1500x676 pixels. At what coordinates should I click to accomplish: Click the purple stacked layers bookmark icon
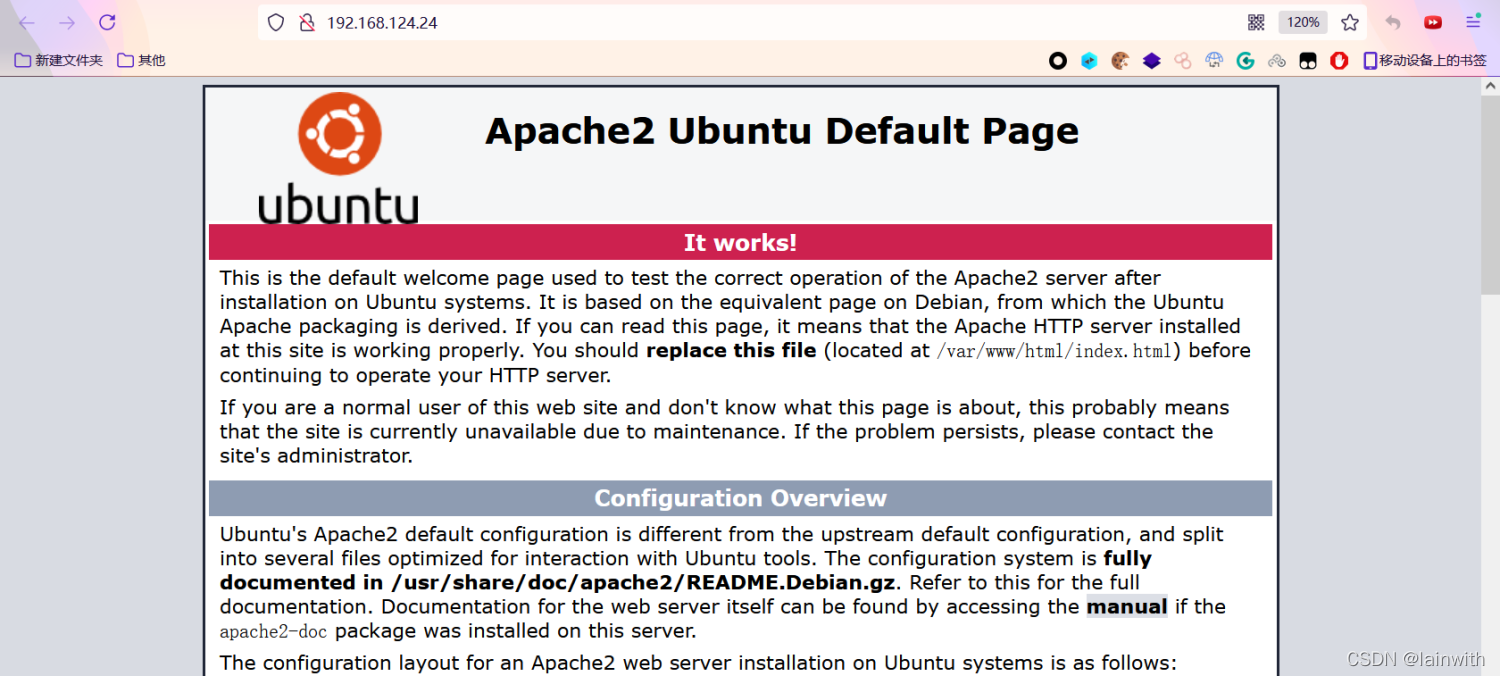pyautogui.click(x=1152, y=61)
